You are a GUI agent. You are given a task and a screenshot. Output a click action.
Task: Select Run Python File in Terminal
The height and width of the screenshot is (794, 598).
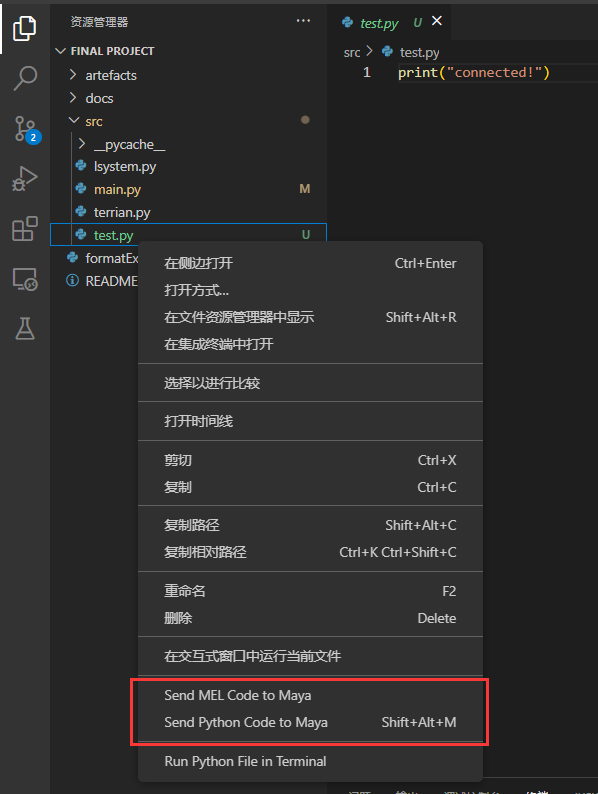[x=310, y=761]
